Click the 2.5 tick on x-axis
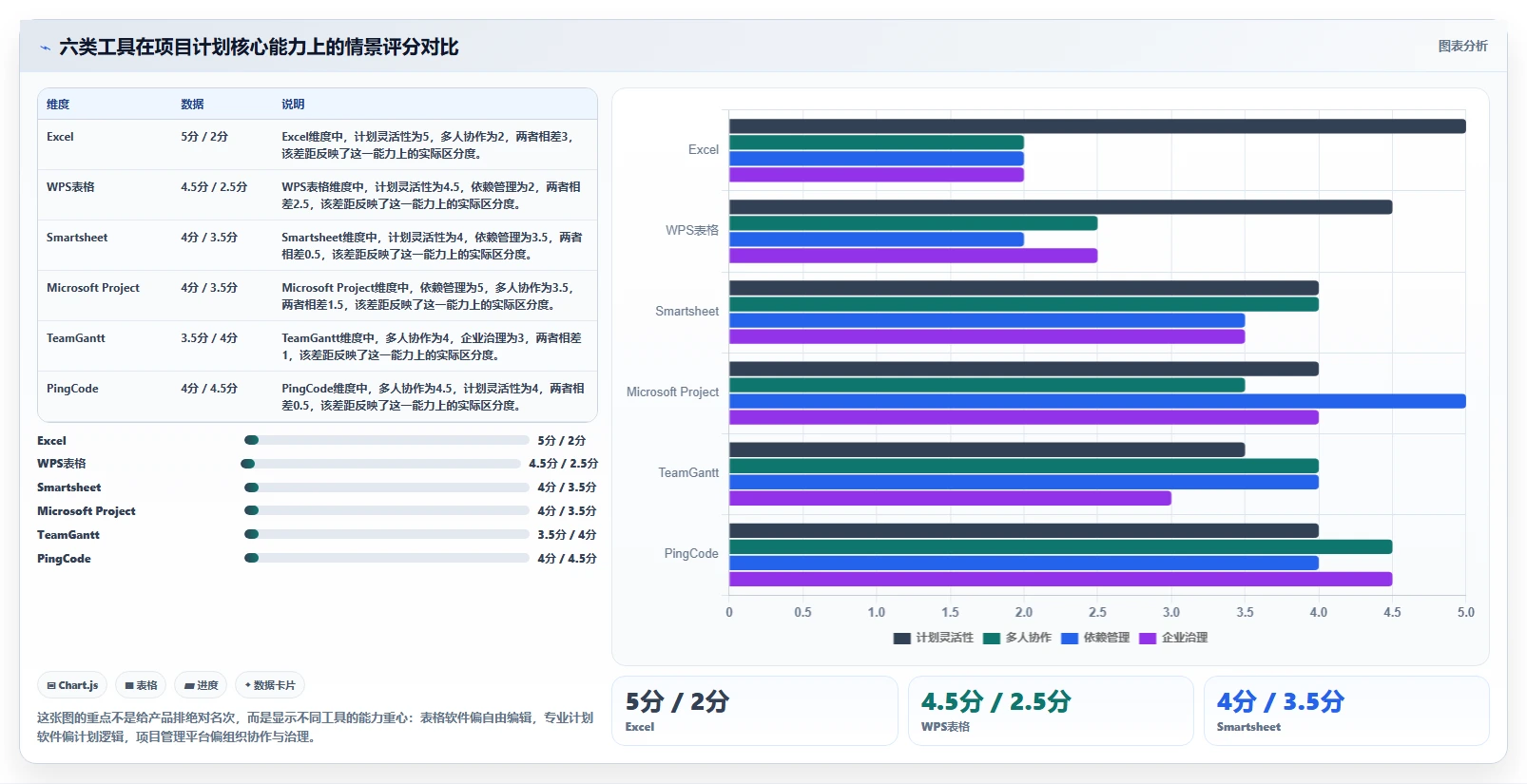 point(1097,613)
